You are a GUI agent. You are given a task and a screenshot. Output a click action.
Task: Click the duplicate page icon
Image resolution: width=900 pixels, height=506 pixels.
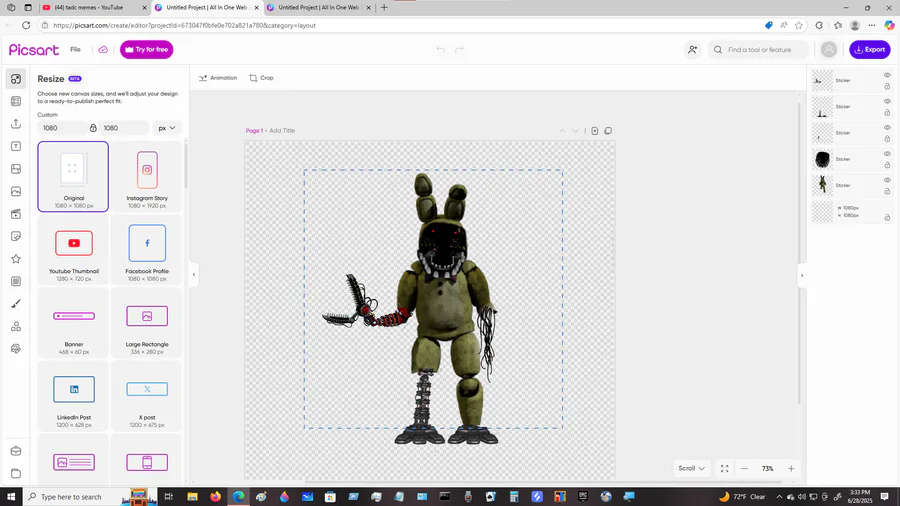coord(608,131)
